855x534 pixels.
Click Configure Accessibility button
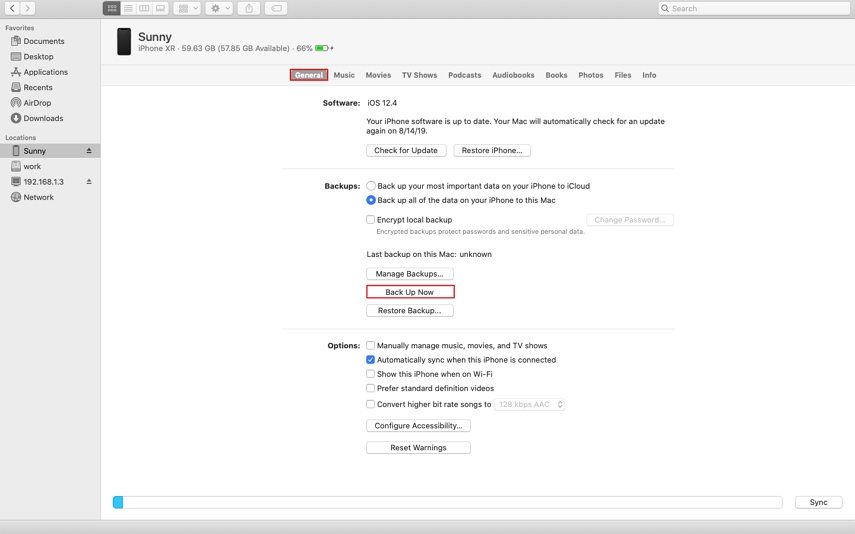point(418,425)
